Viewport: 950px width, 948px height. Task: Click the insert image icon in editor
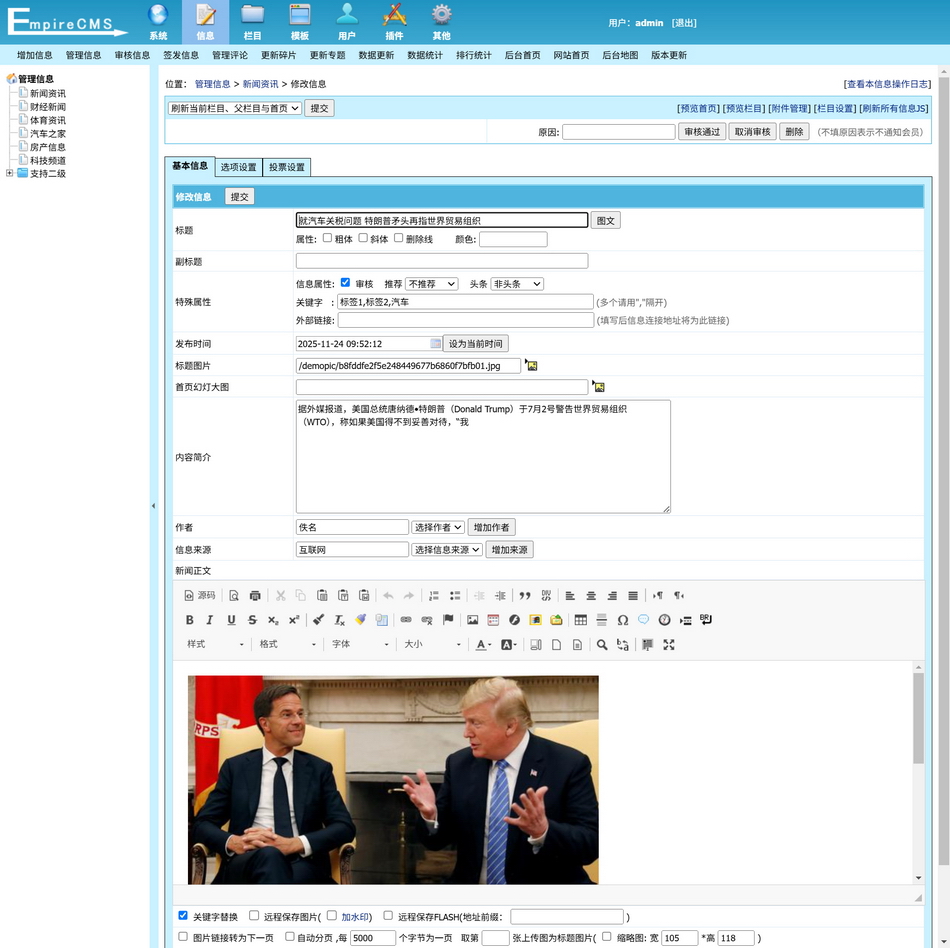click(x=473, y=620)
